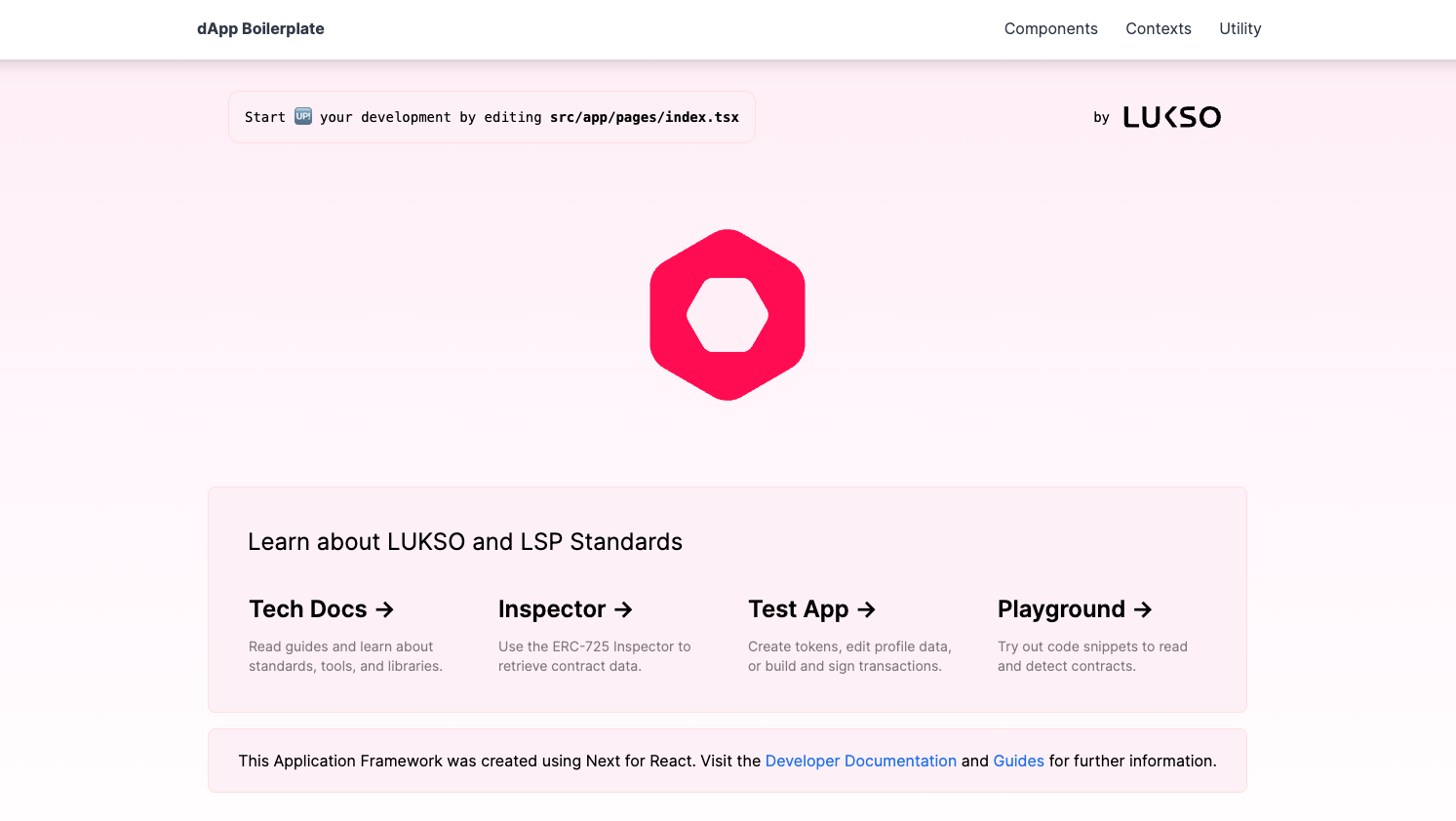Click the arrow next to Tech Docs
1456x821 pixels.
click(x=385, y=609)
